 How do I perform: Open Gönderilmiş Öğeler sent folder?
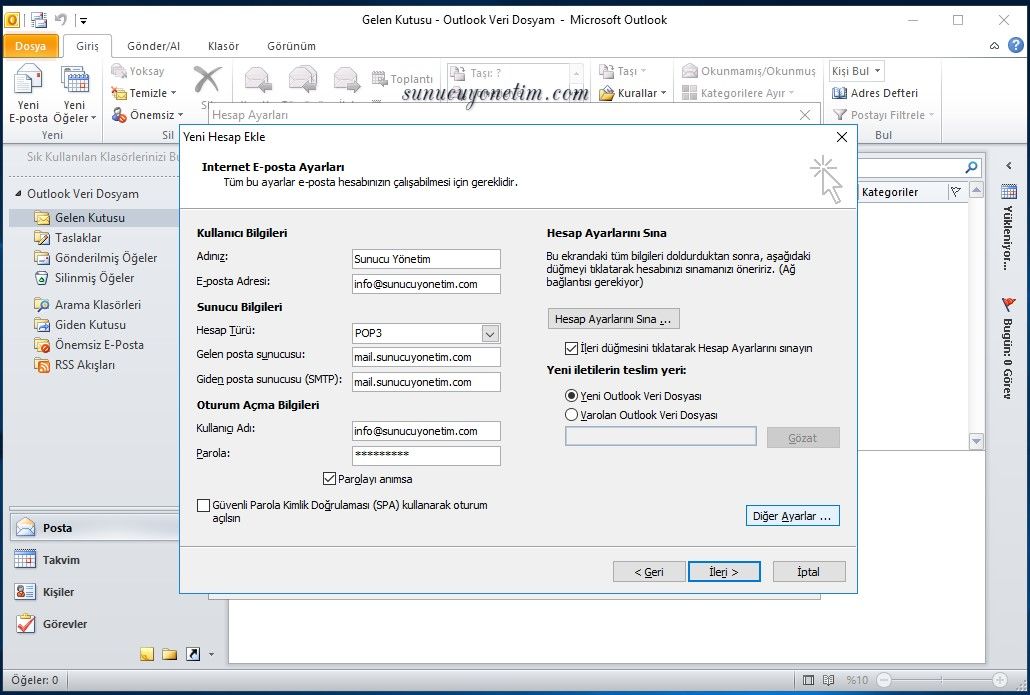point(106,258)
